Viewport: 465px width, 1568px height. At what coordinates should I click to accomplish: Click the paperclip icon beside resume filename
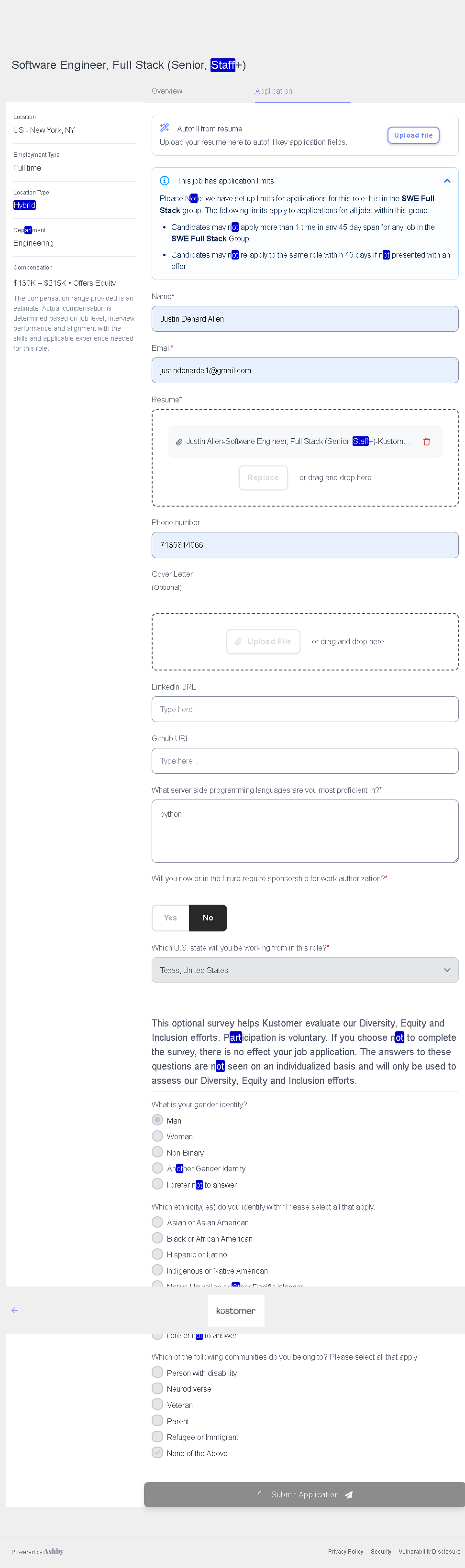pos(178,442)
